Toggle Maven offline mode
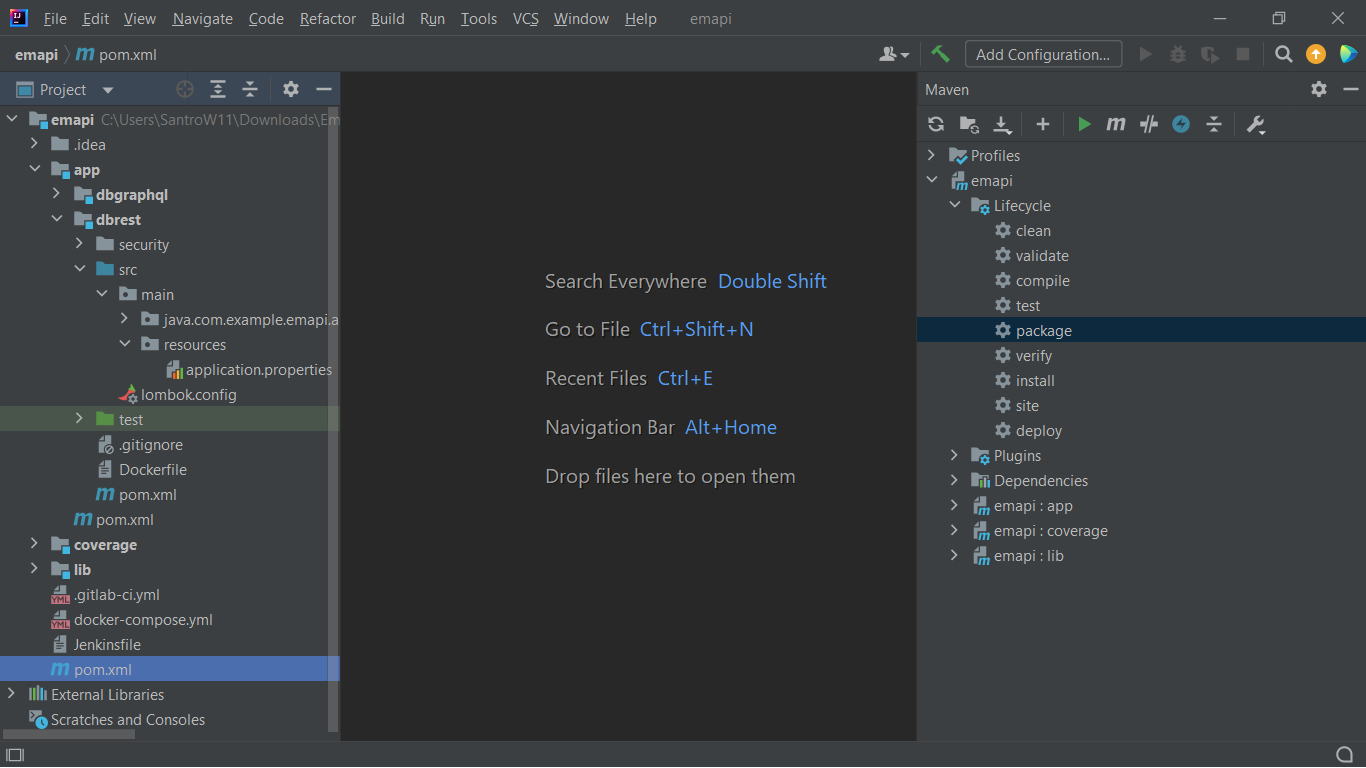The height and width of the screenshot is (768, 1366). (x=1149, y=124)
